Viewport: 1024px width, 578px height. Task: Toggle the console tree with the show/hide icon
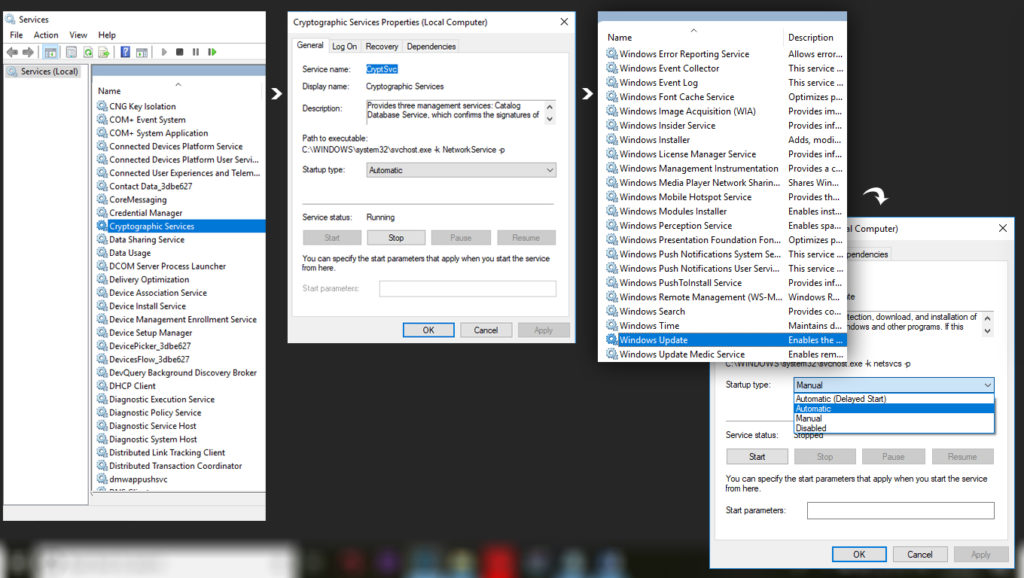pos(50,51)
